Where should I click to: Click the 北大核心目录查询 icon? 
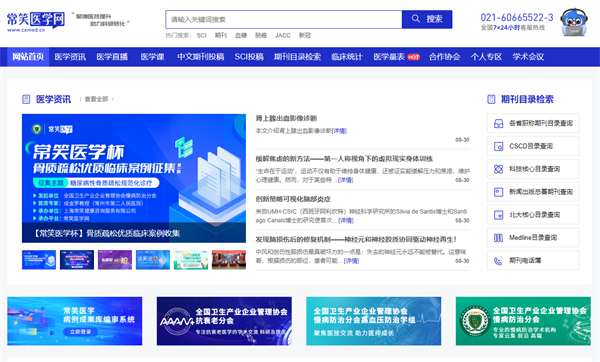point(499,215)
